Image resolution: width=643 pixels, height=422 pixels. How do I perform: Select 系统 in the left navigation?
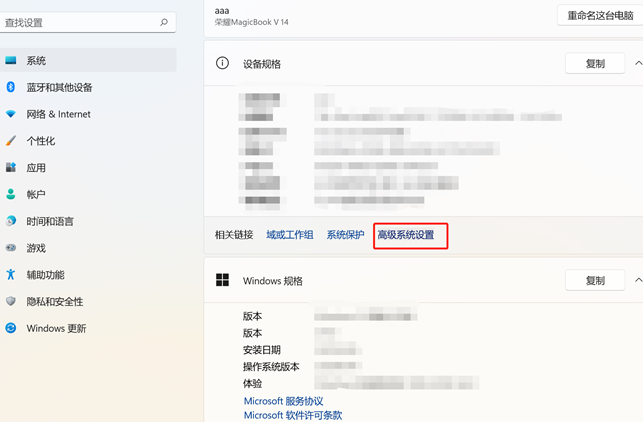[36, 61]
